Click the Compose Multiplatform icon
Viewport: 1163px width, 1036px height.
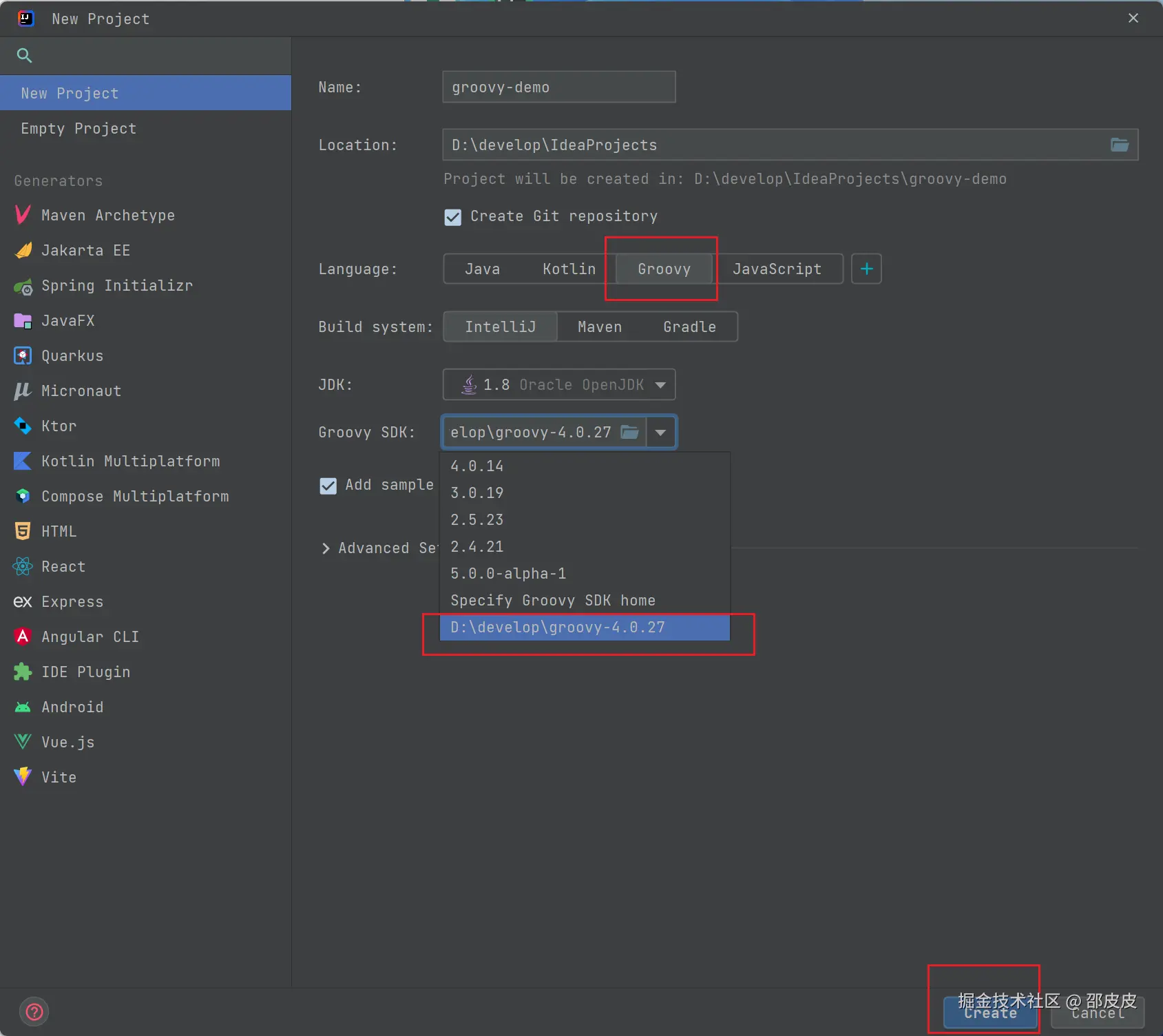coord(23,496)
